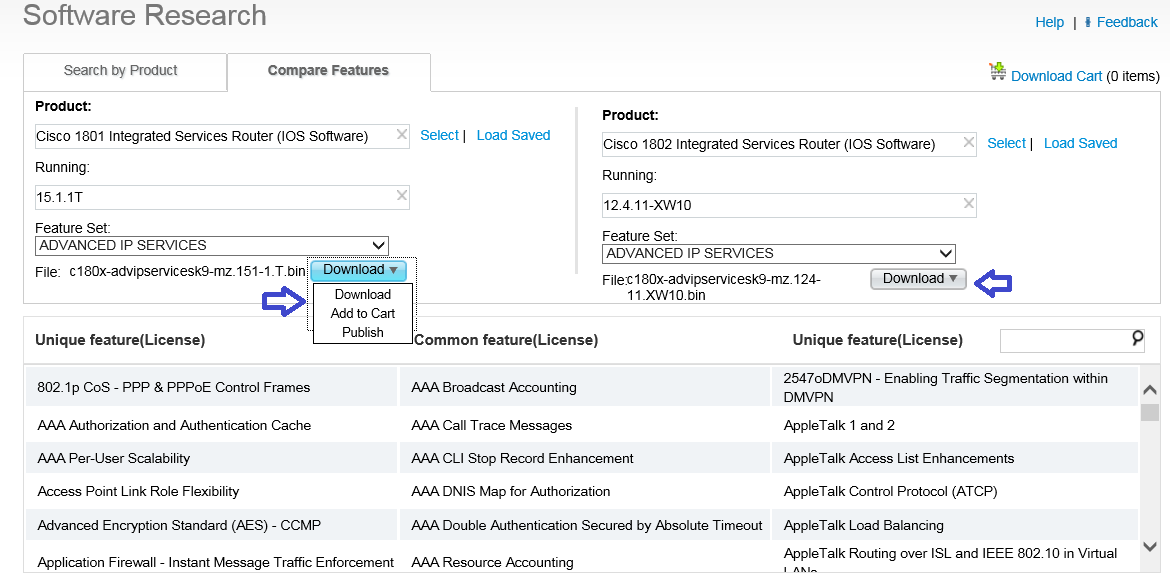Focus the feature search input box
Viewport: 1170px width, 575px height.
point(1065,340)
